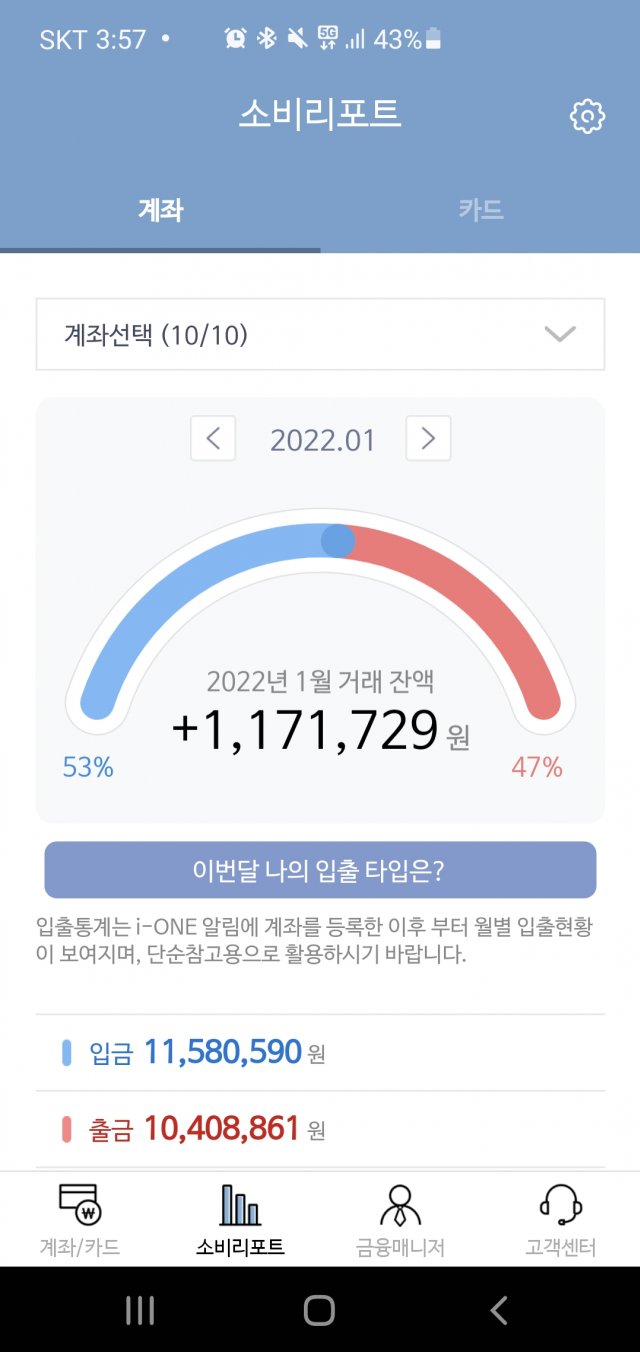The height and width of the screenshot is (1352, 640).
Task: Open the 입금 11,580,590원 row
Action: (320, 1052)
